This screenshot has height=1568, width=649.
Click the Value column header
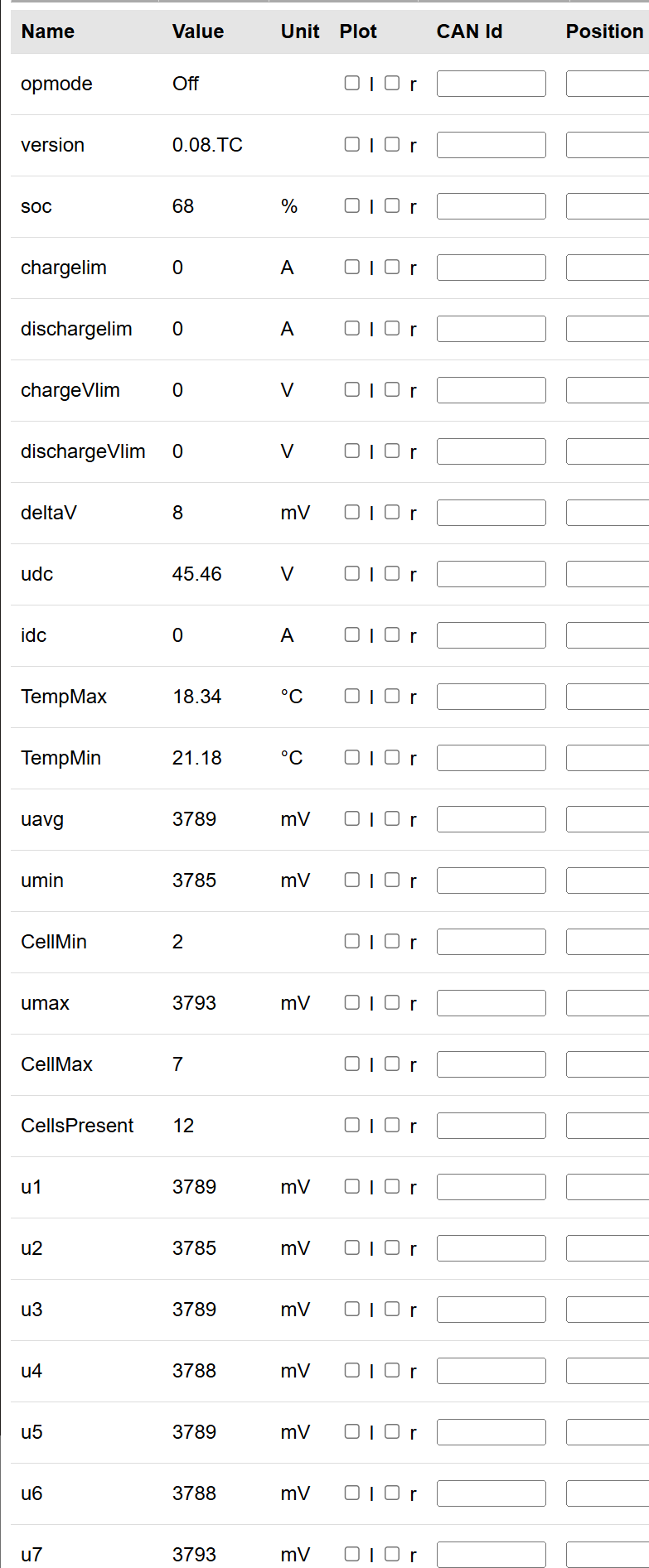click(198, 31)
